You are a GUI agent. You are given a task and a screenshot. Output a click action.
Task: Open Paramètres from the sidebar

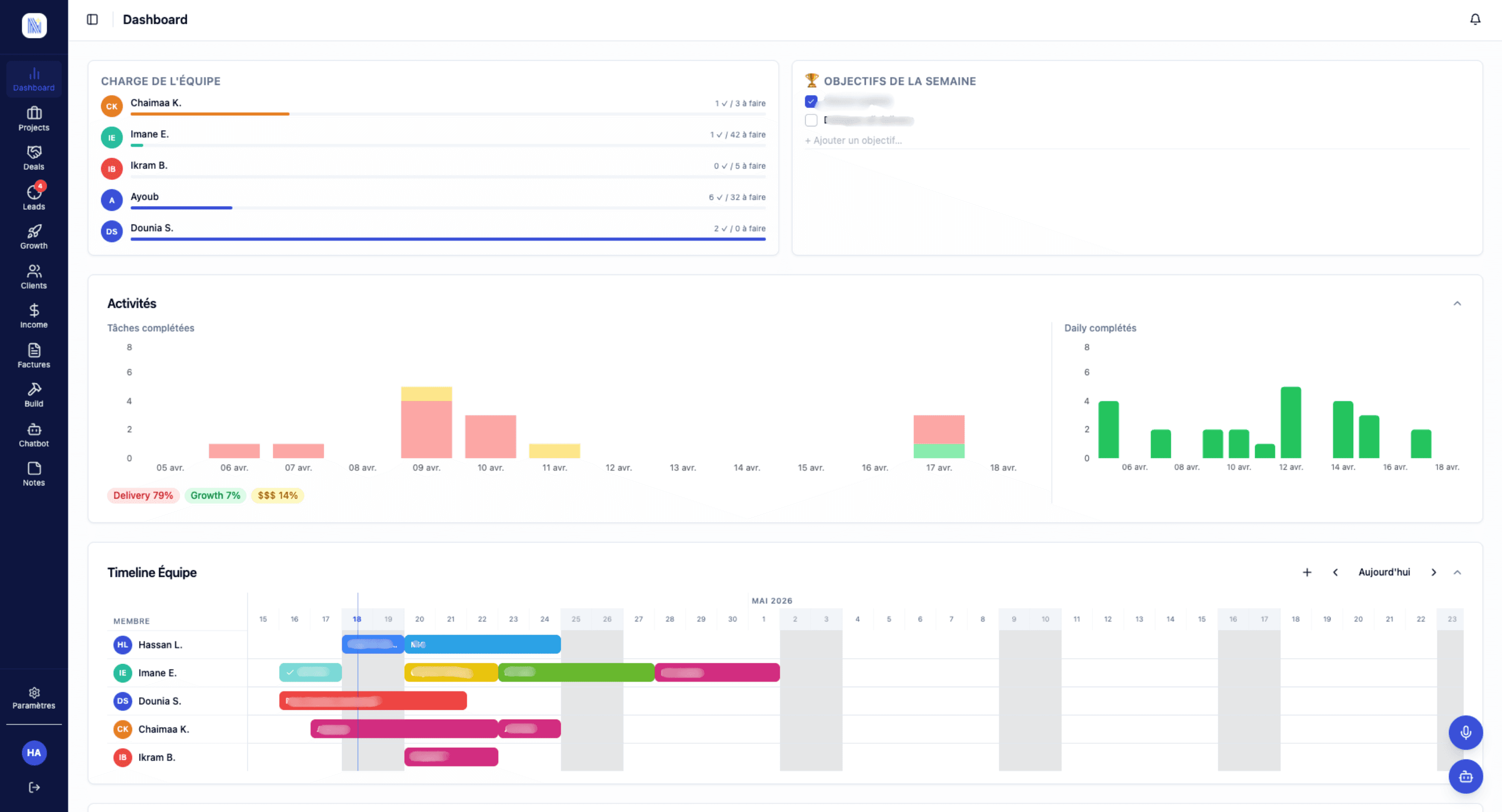(x=33, y=698)
